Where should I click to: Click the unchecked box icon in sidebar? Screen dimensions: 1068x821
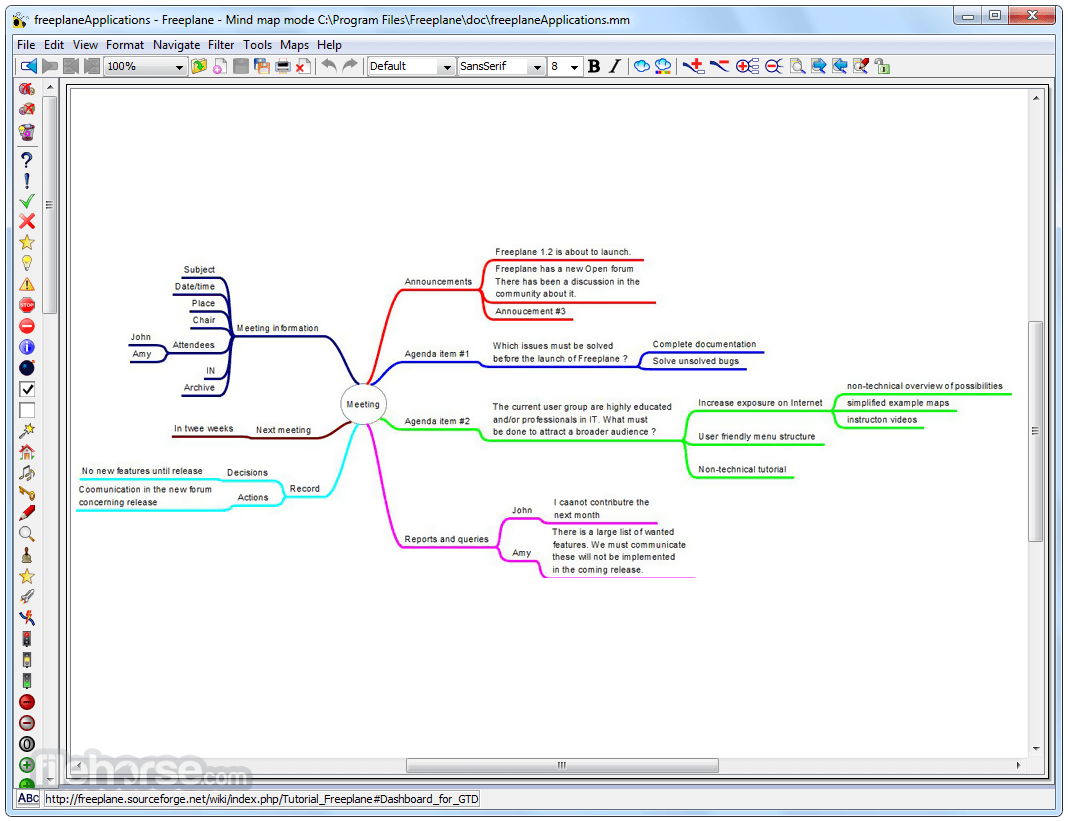[27, 410]
